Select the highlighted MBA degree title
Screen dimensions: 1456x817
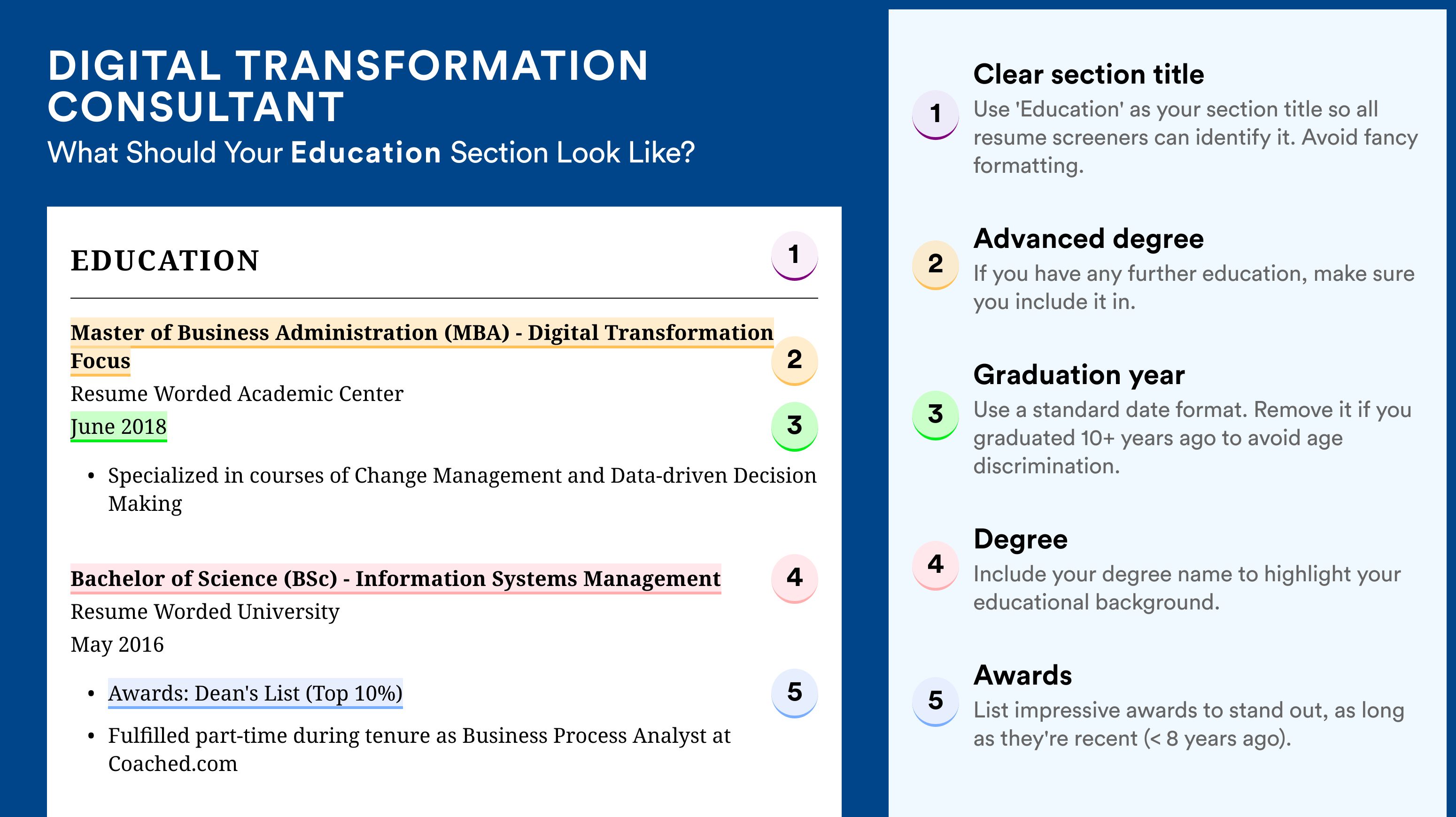(x=422, y=347)
